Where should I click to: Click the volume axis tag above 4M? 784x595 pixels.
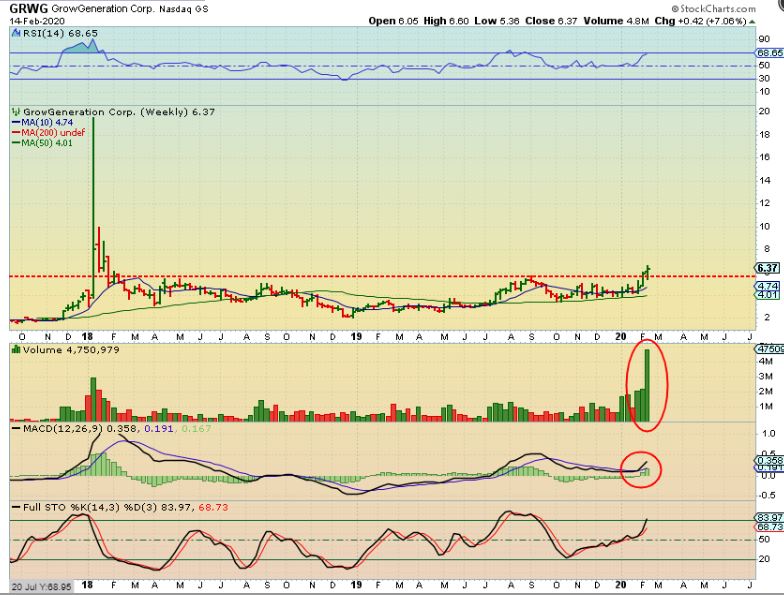770,348
